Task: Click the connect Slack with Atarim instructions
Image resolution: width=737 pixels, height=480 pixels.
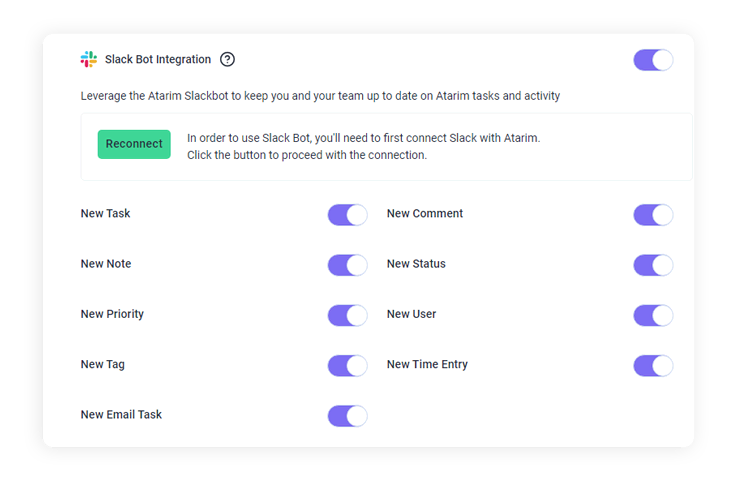Action: (363, 146)
